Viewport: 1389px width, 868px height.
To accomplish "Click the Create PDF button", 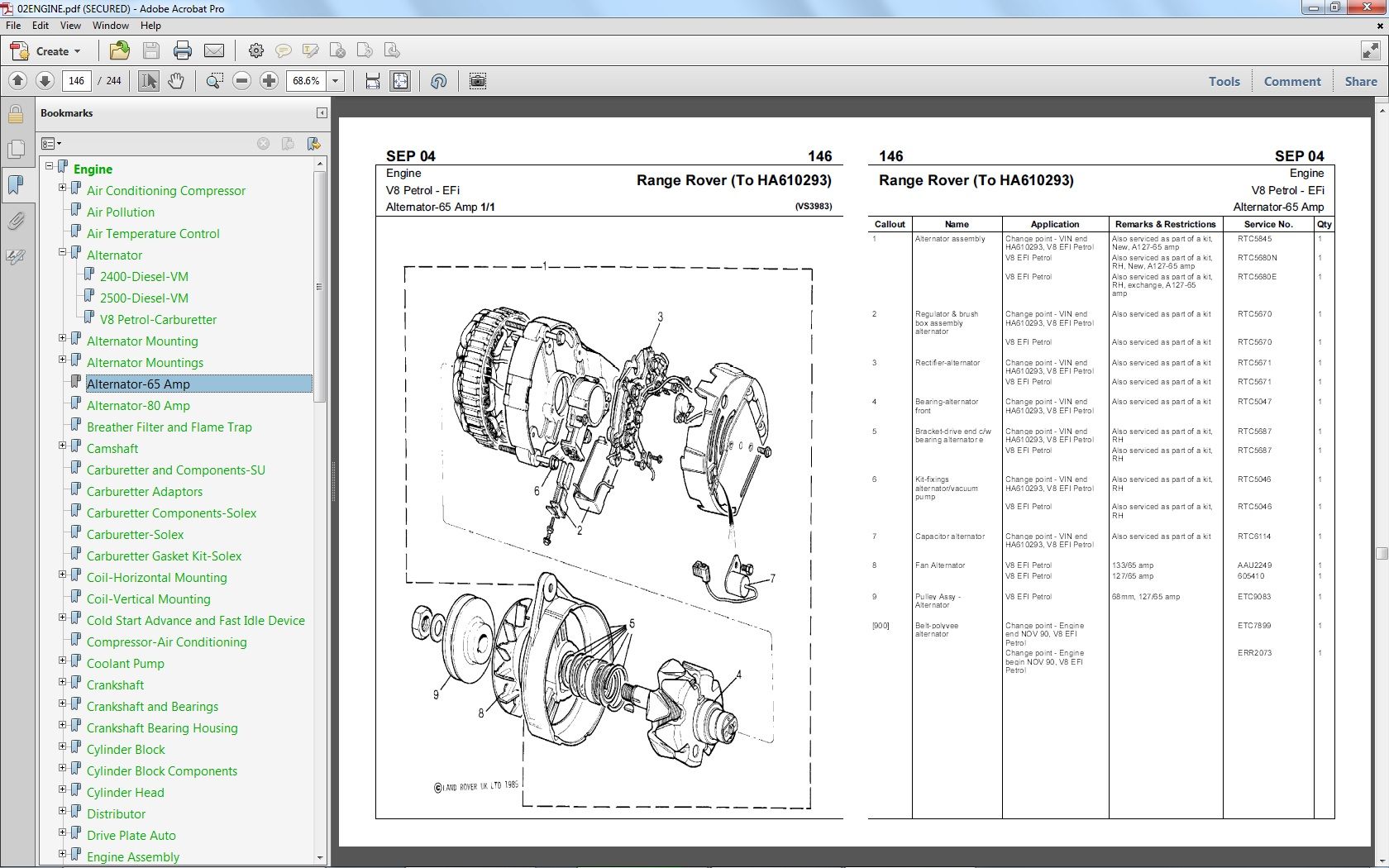I will pos(45,51).
